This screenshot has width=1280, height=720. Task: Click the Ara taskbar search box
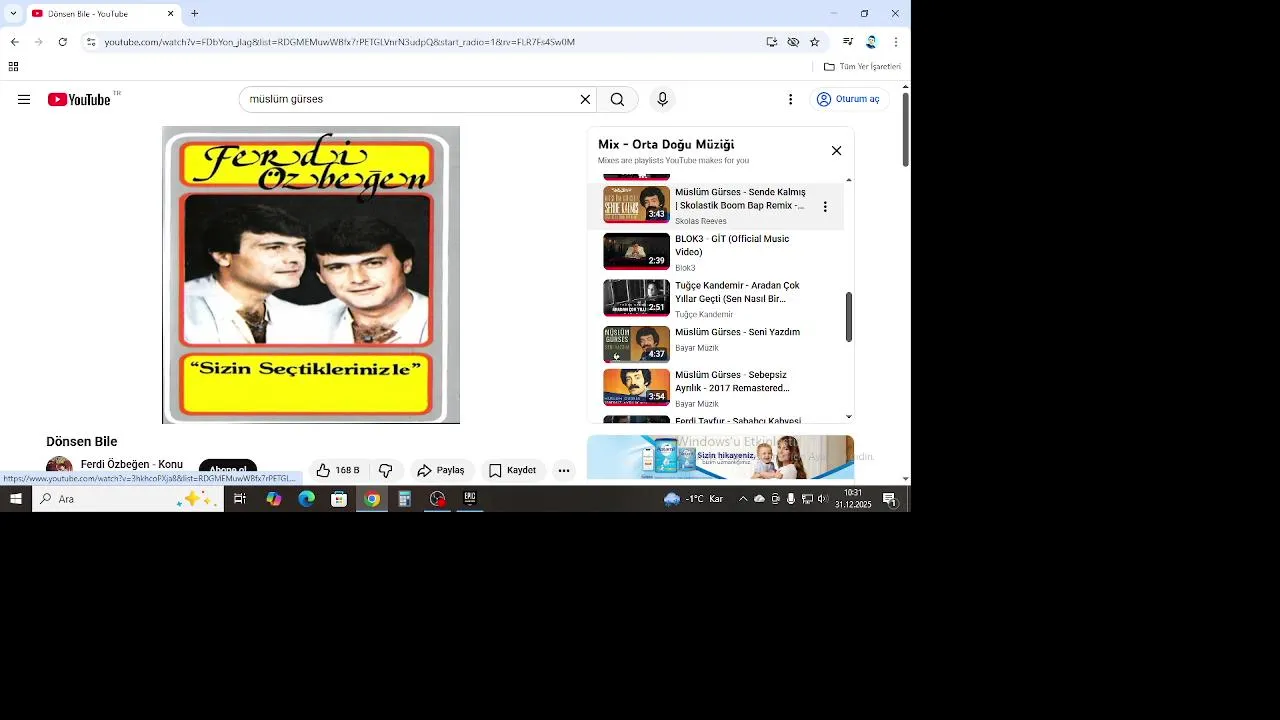(x=128, y=499)
